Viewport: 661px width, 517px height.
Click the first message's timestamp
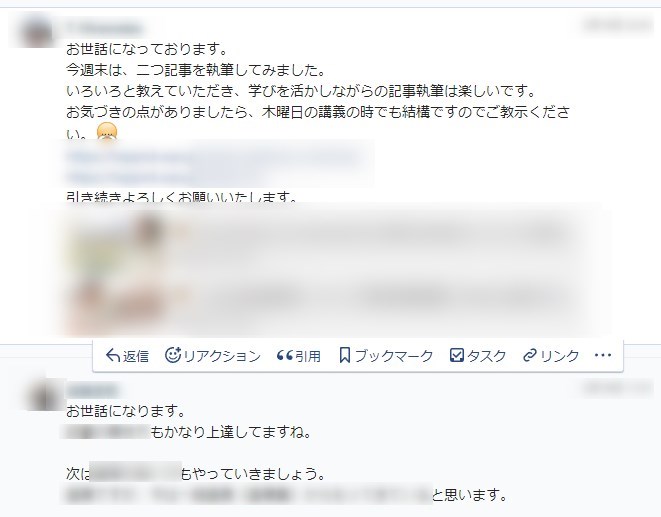pyautogui.click(x=618, y=25)
